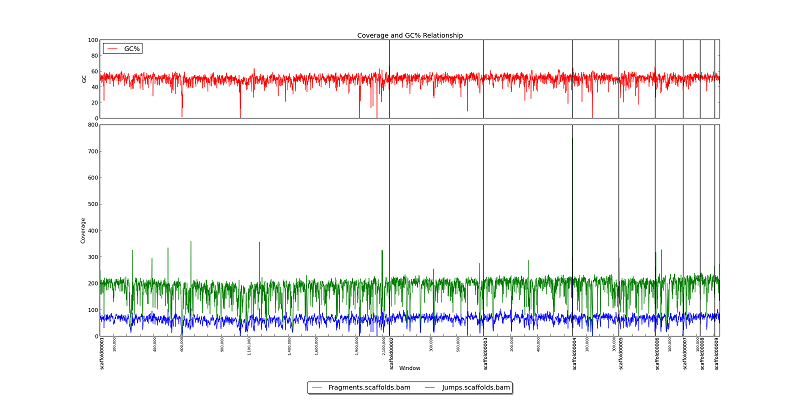Select the GC% legend entry
Image resolution: width=800 pixels, height=400 pixels.
pyautogui.click(x=131, y=48)
